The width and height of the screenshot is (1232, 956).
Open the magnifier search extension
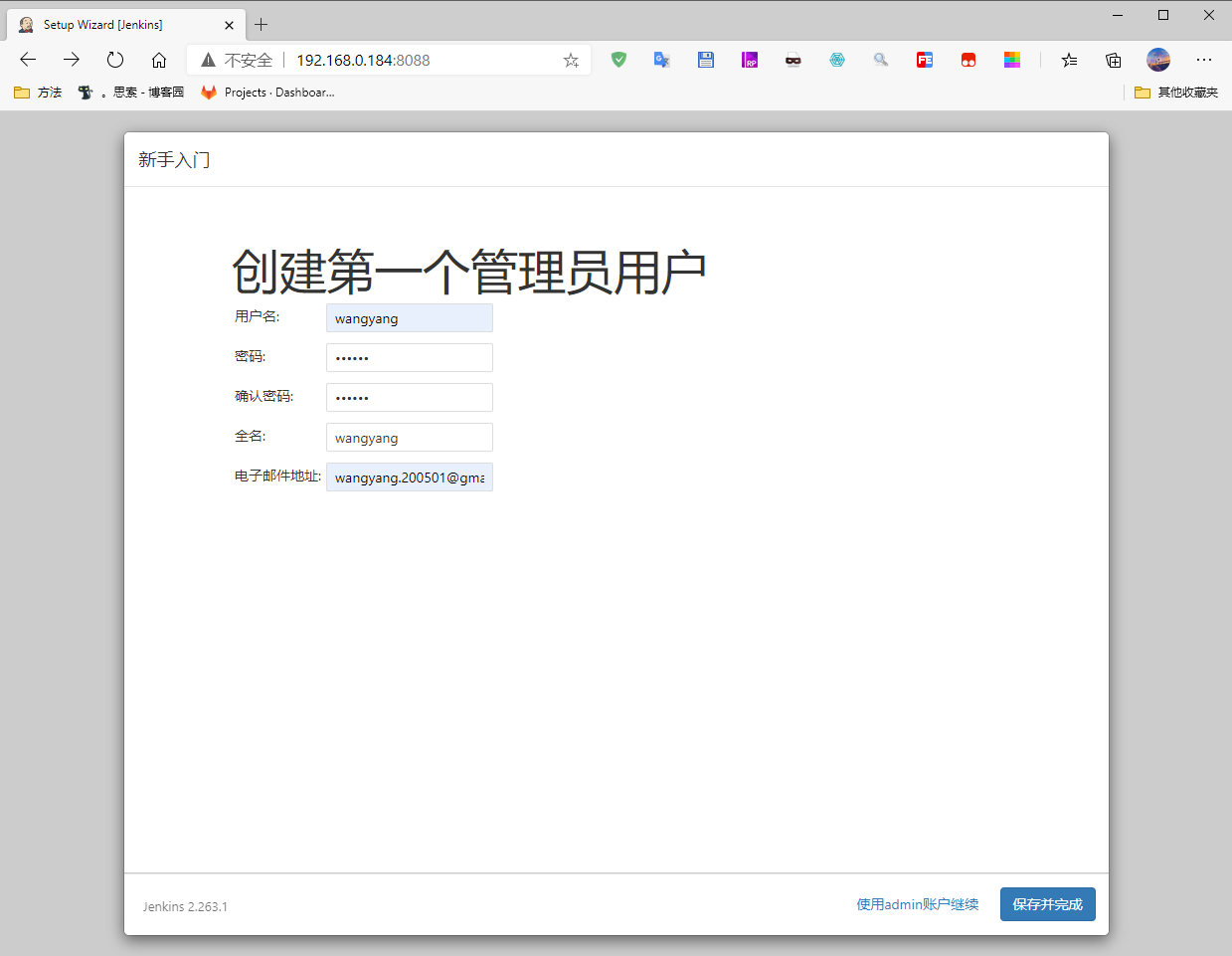click(881, 60)
